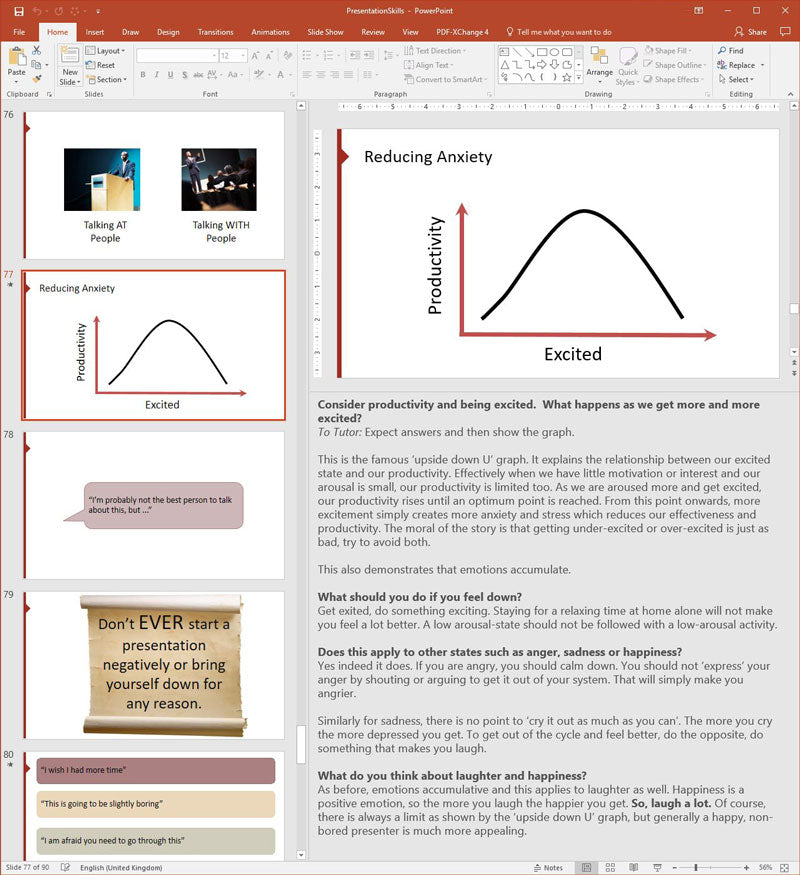Viewport: 800px width, 875px height.
Task: Toggle center text alignment
Action: click(x=321, y=74)
